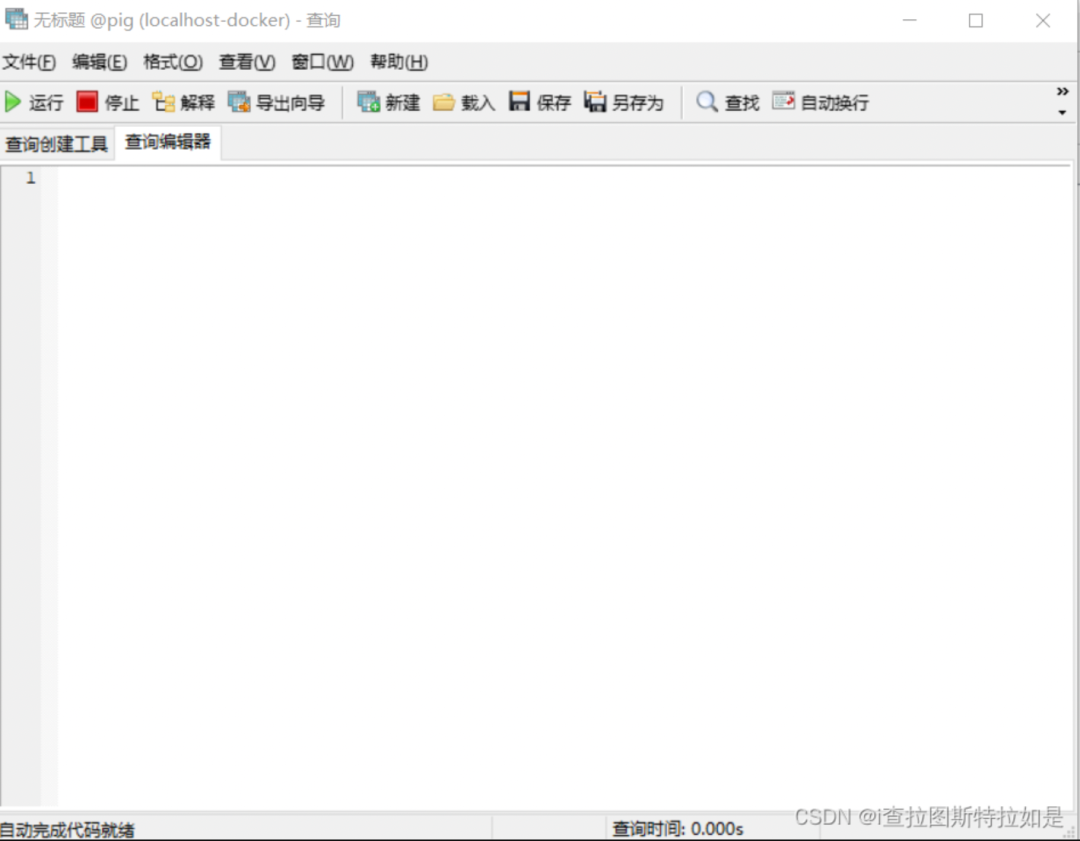
Task: Click the Explain (解释) query icon
Action: tap(163, 102)
